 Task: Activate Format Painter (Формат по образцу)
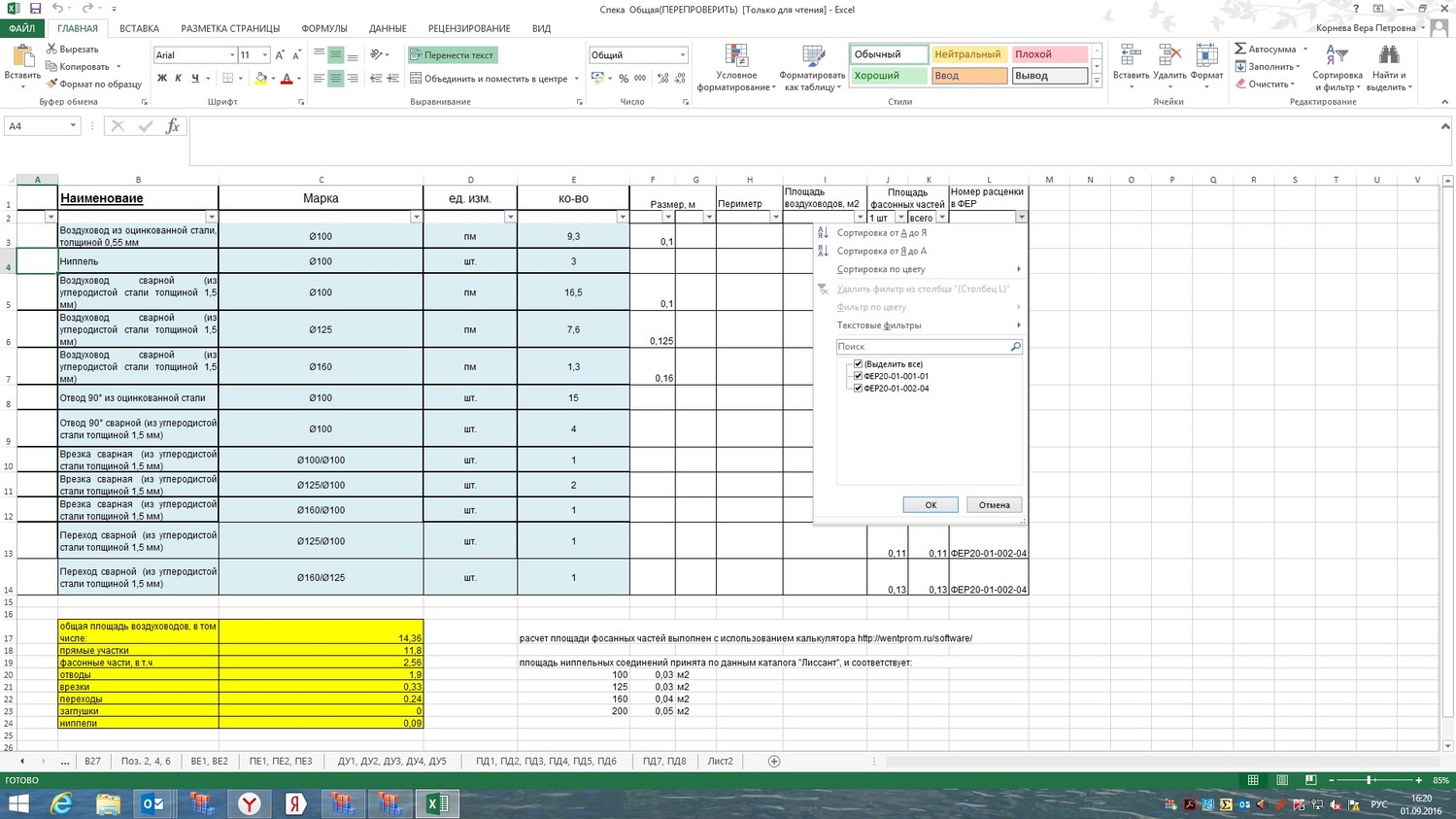(94, 84)
